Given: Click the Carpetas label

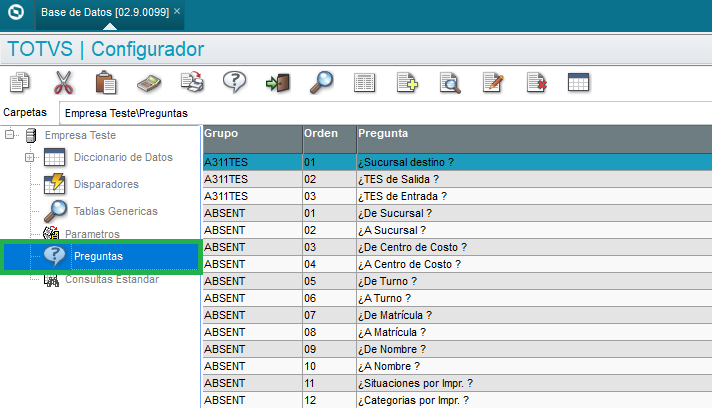Looking at the screenshot, I should click(x=25, y=112).
